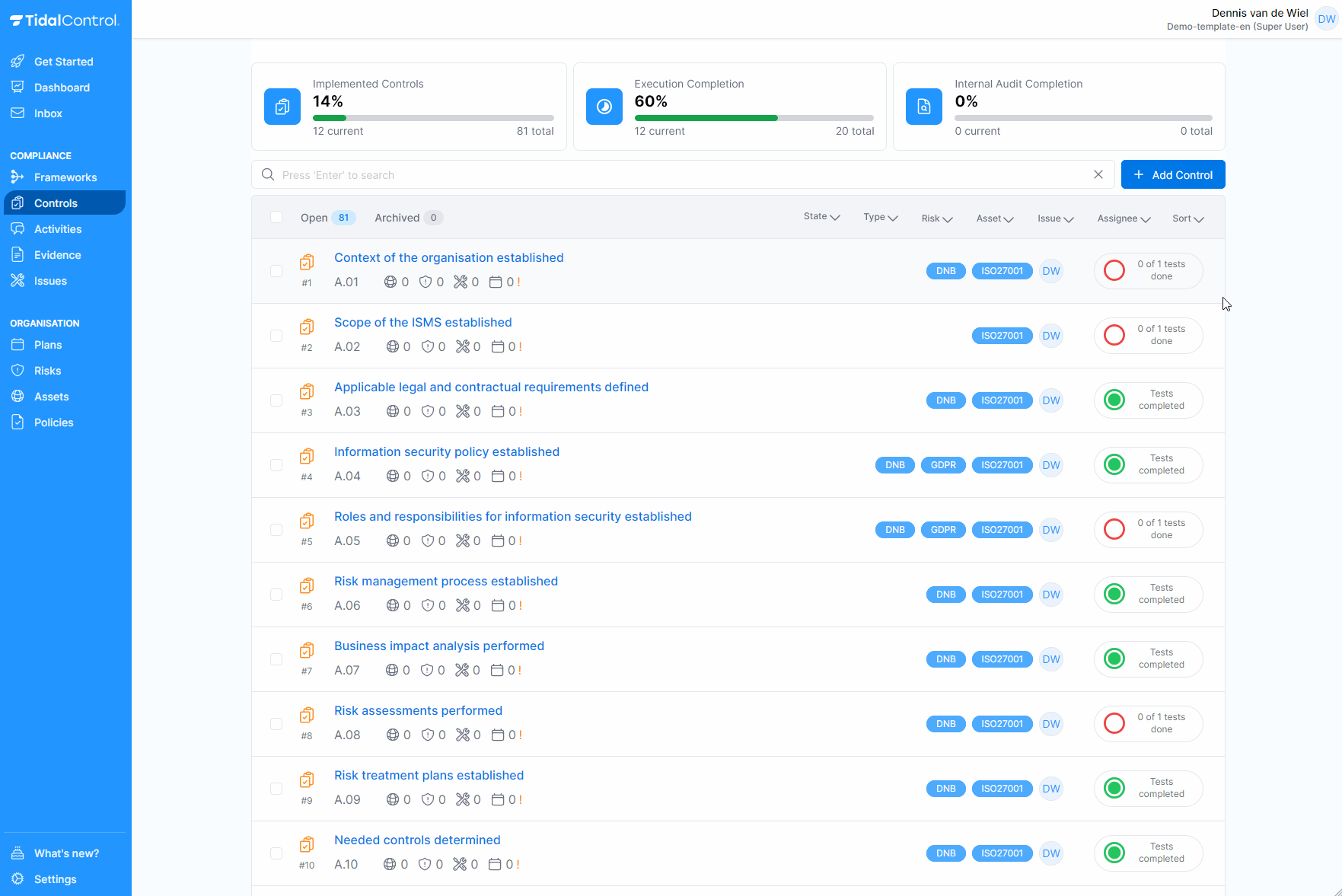
Task: Open the Issues page
Action: coord(49,280)
